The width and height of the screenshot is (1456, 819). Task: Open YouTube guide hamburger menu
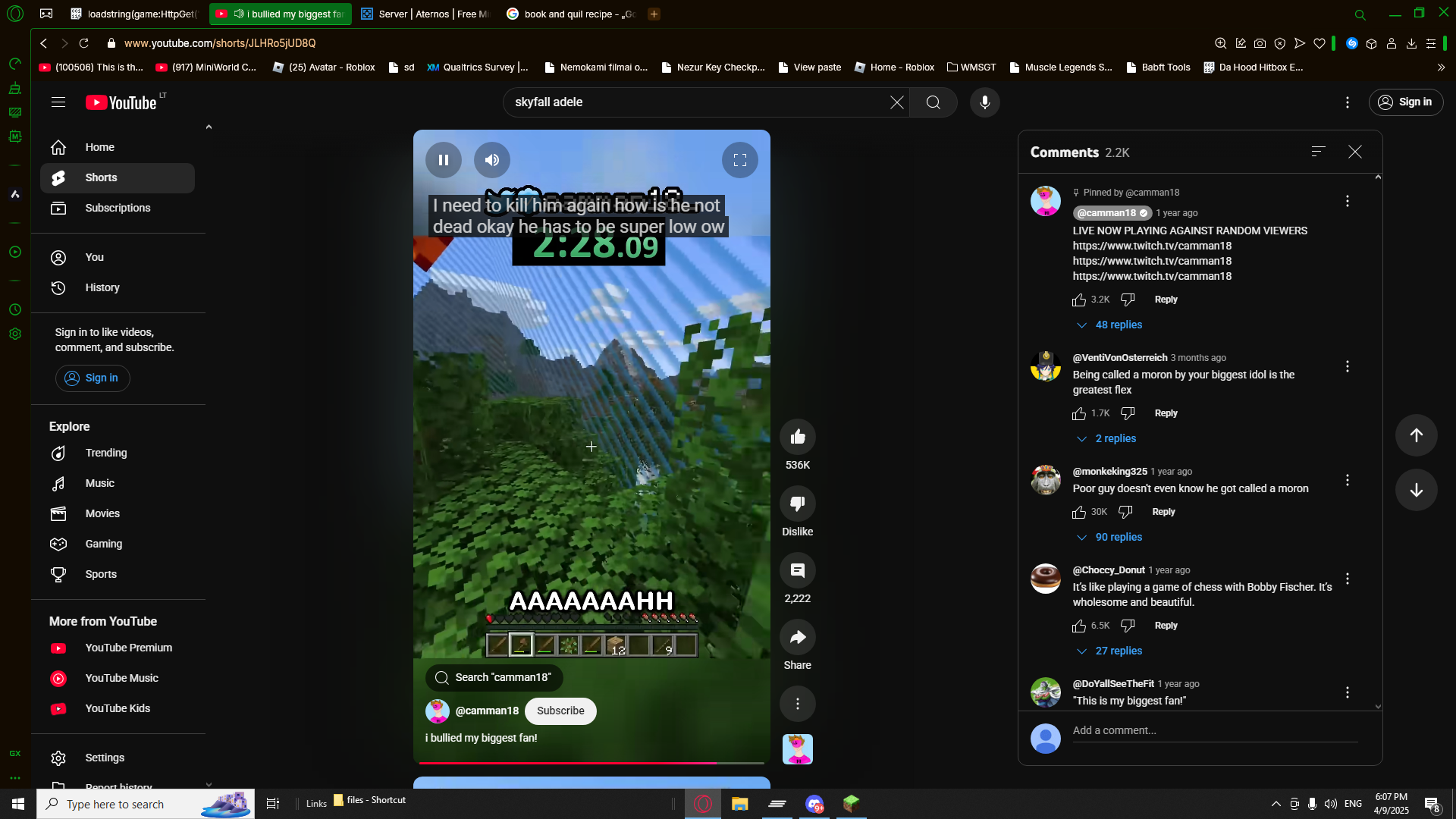58,102
